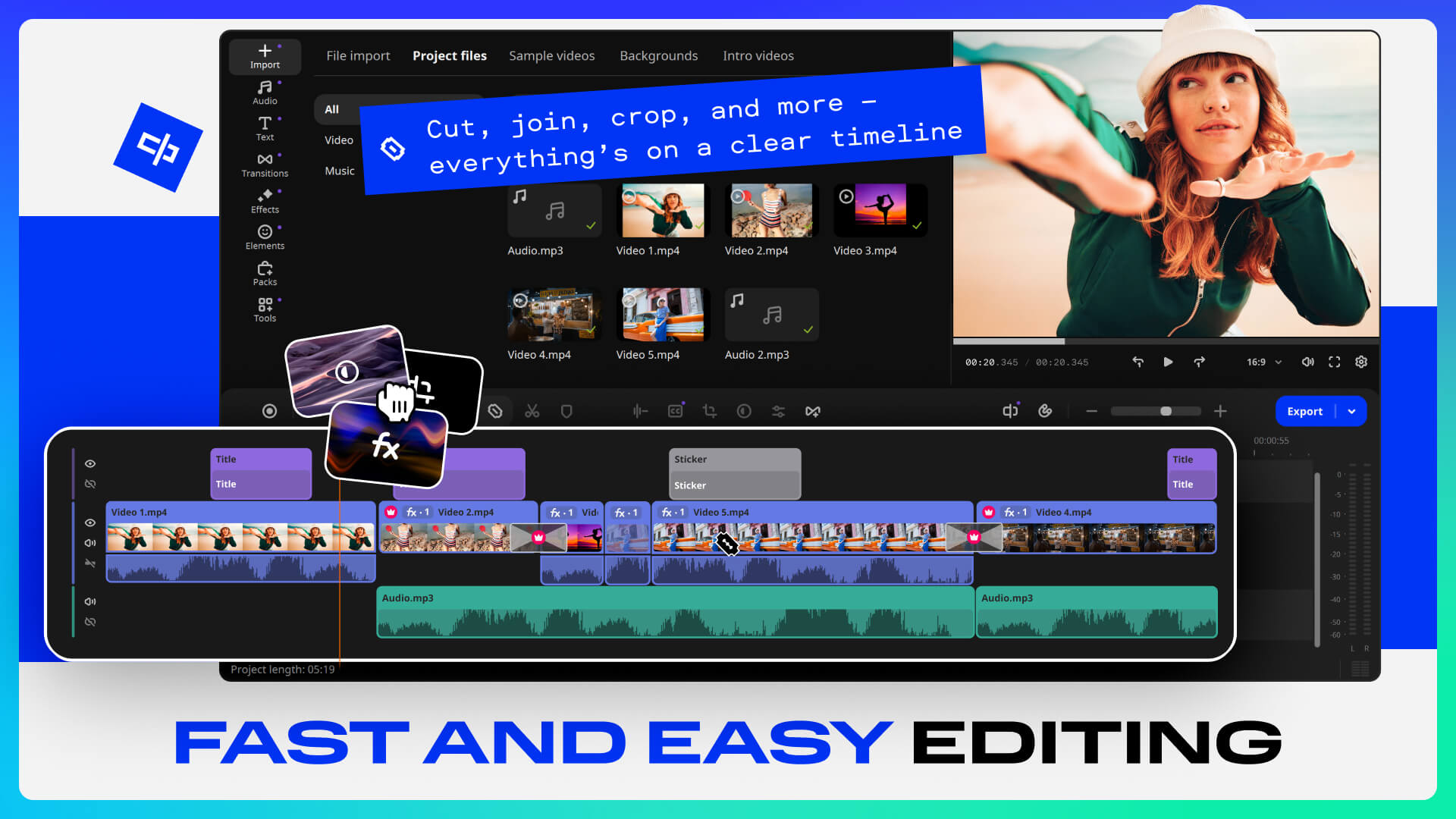
Task: Open the Transitions panel in the sidebar
Action: (x=265, y=163)
